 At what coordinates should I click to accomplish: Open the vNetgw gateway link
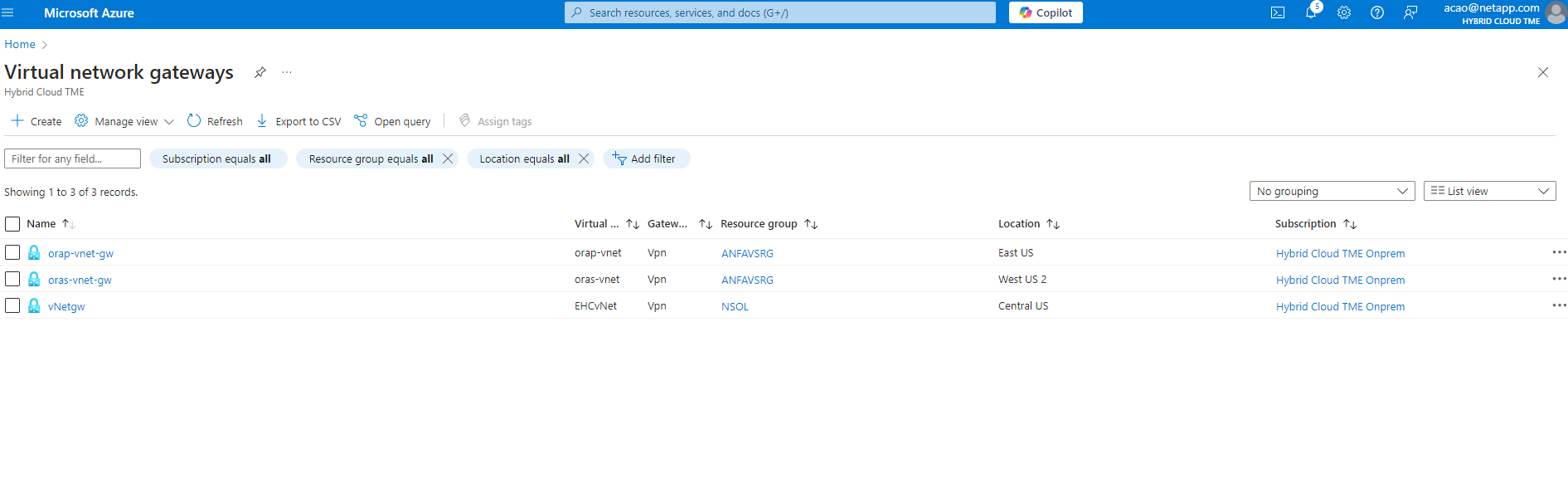tap(66, 306)
